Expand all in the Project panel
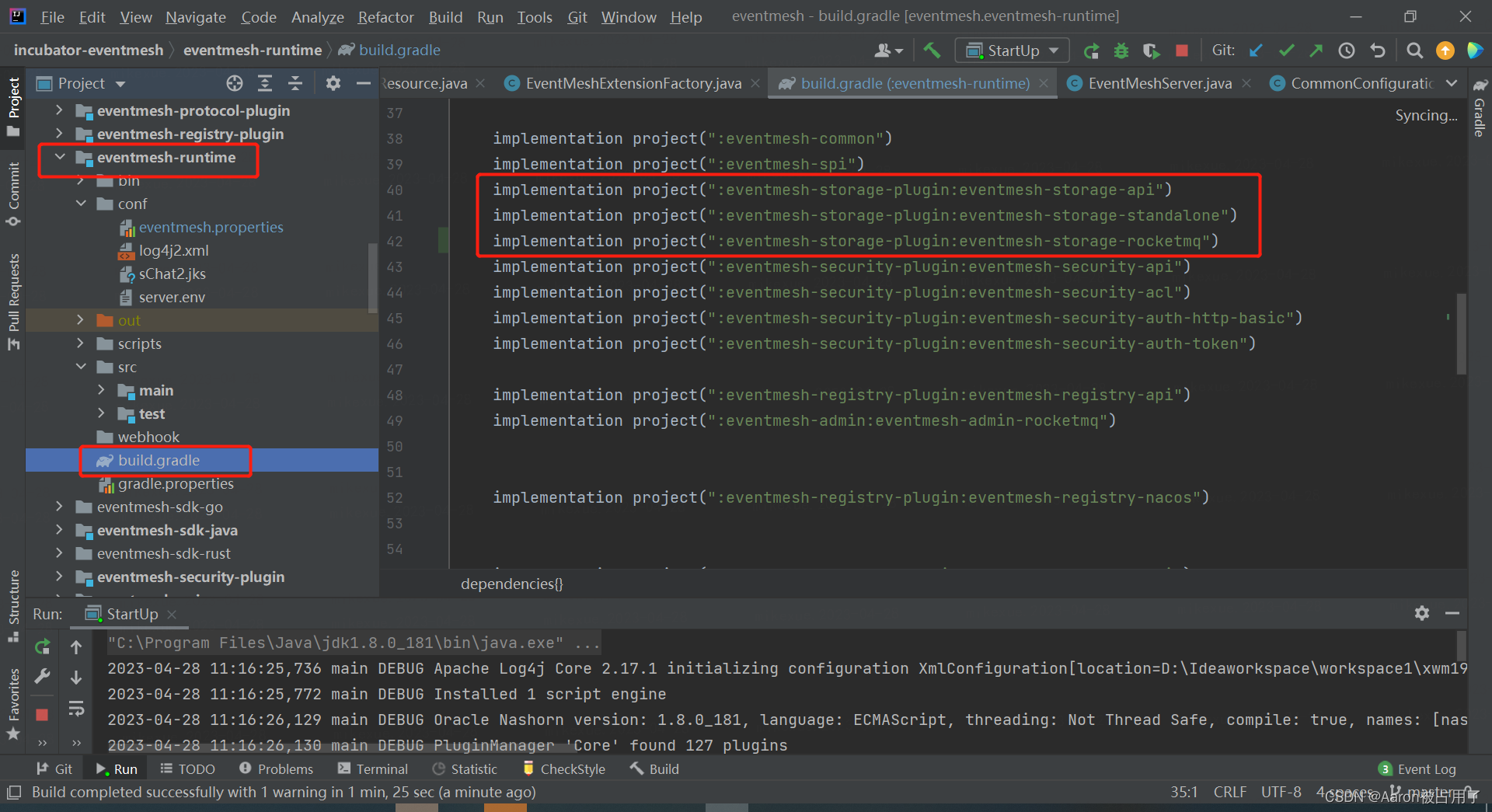Image resolution: width=1492 pixels, height=812 pixels. coord(265,83)
